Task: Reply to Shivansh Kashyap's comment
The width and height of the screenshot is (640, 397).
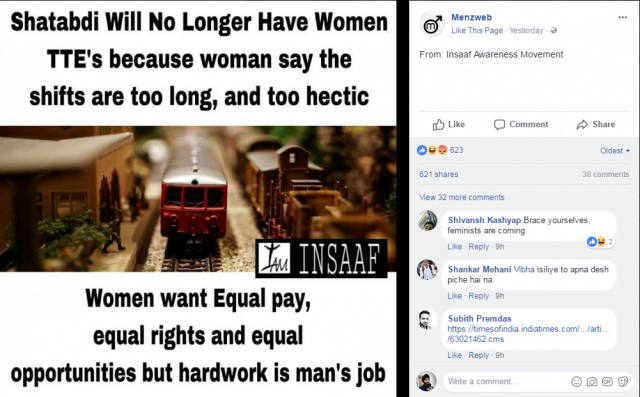Action: pos(478,246)
